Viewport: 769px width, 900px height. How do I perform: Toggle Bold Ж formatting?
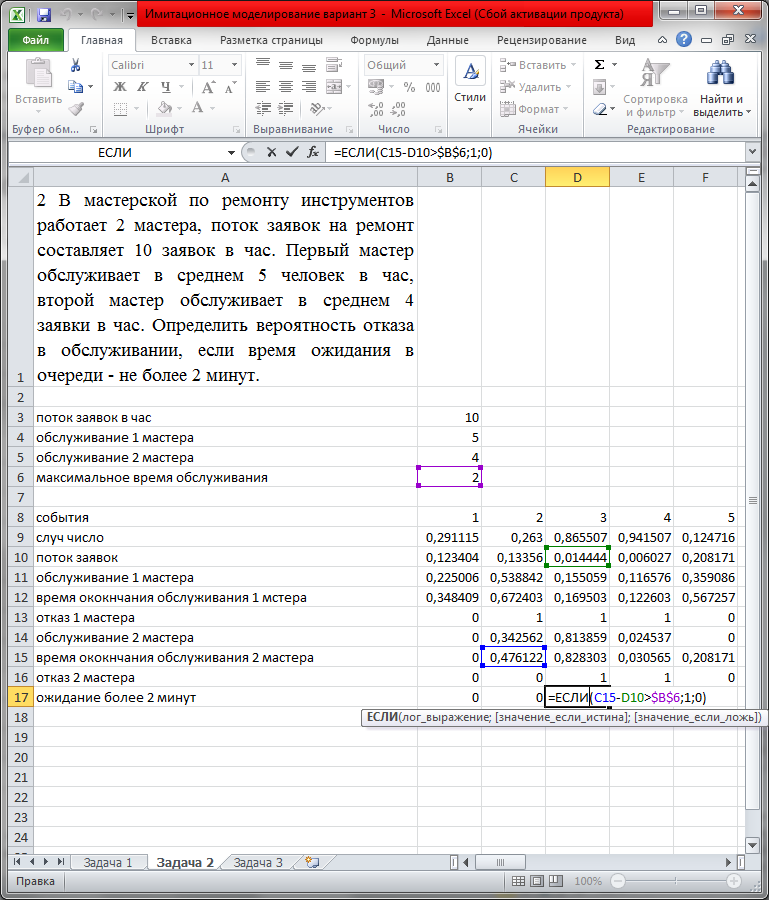click(120, 87)
